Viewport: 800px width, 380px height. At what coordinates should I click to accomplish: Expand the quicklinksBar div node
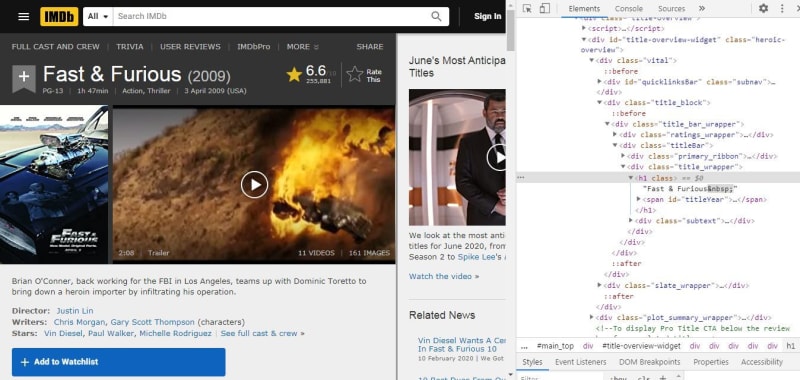599,82
